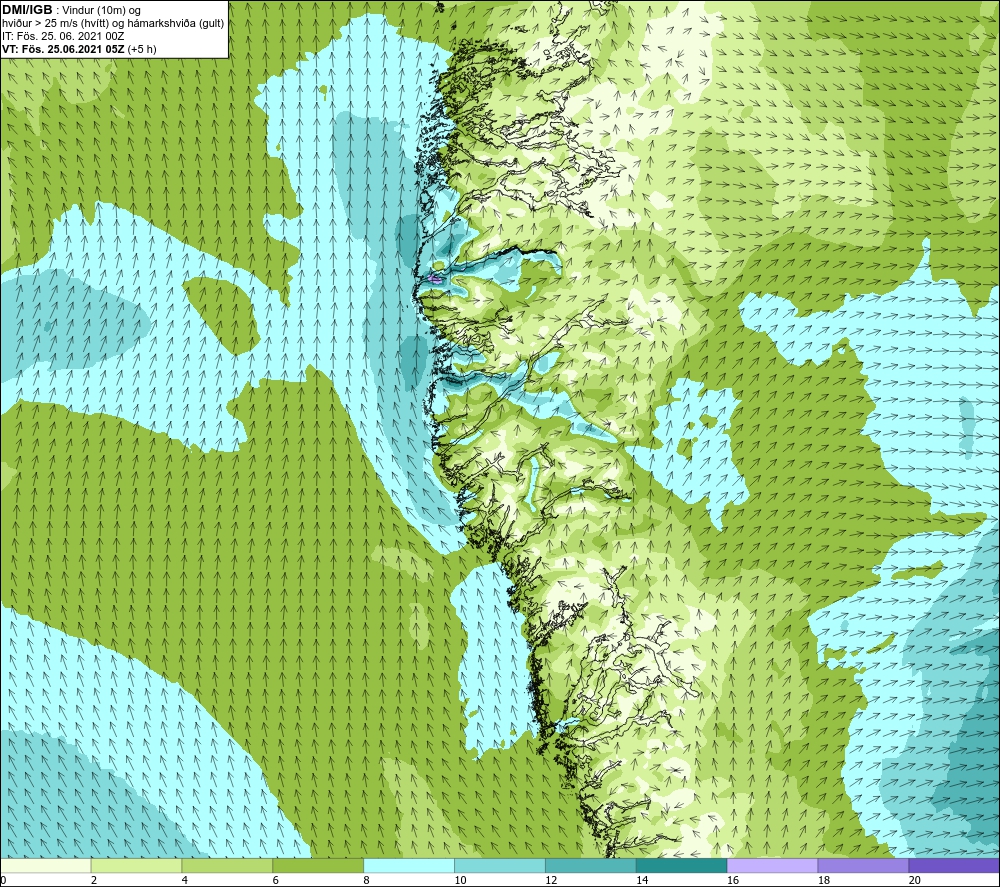Click the scale label '4'
The height and width of the screenshot is (887, 1000).
click(184, 880)
